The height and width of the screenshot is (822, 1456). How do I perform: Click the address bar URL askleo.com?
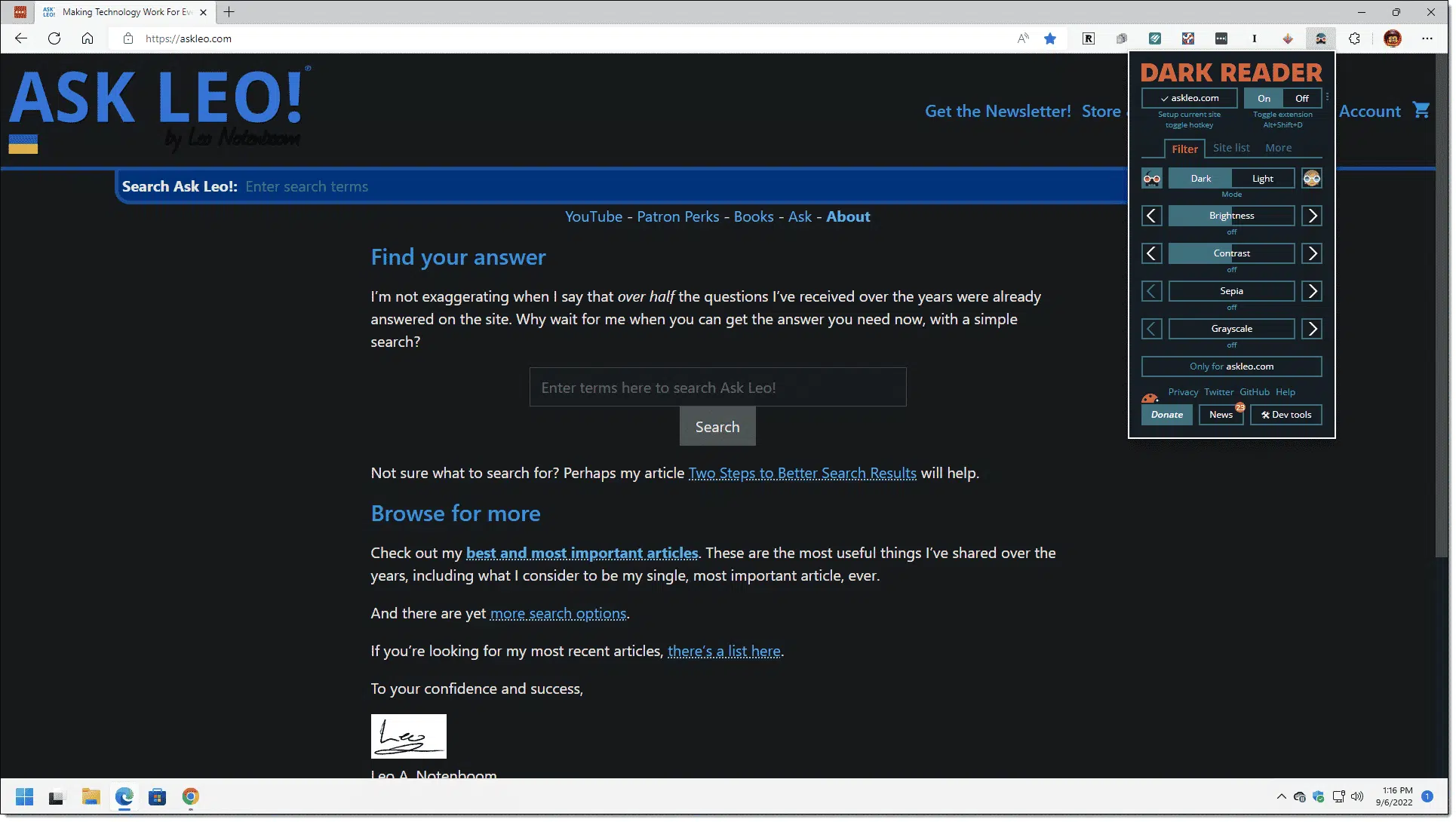(x=189, y=39)
